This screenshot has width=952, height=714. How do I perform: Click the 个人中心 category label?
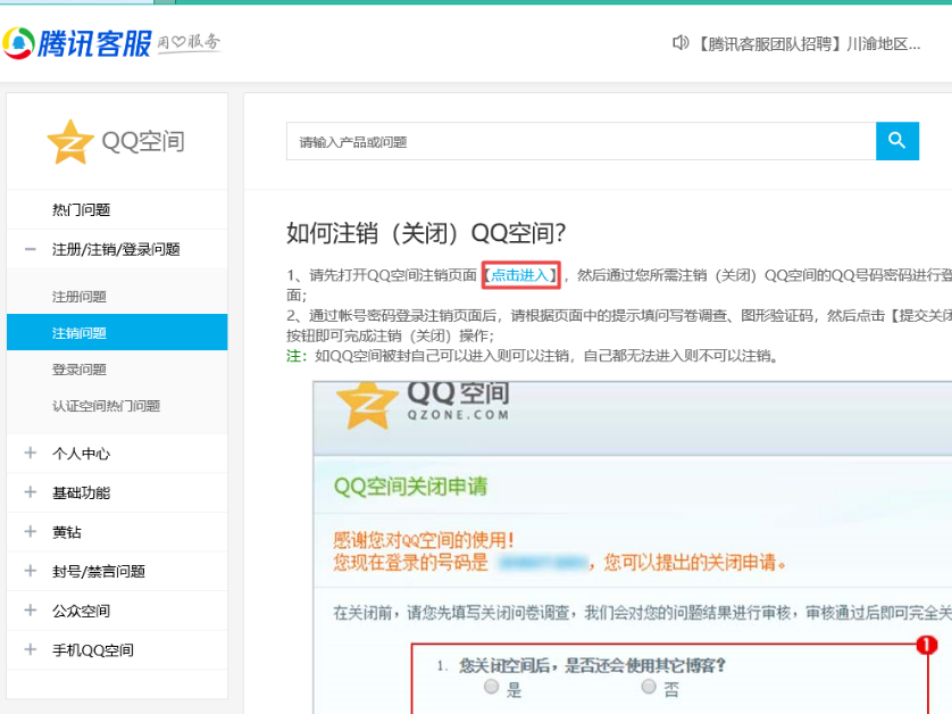point(81,454)
